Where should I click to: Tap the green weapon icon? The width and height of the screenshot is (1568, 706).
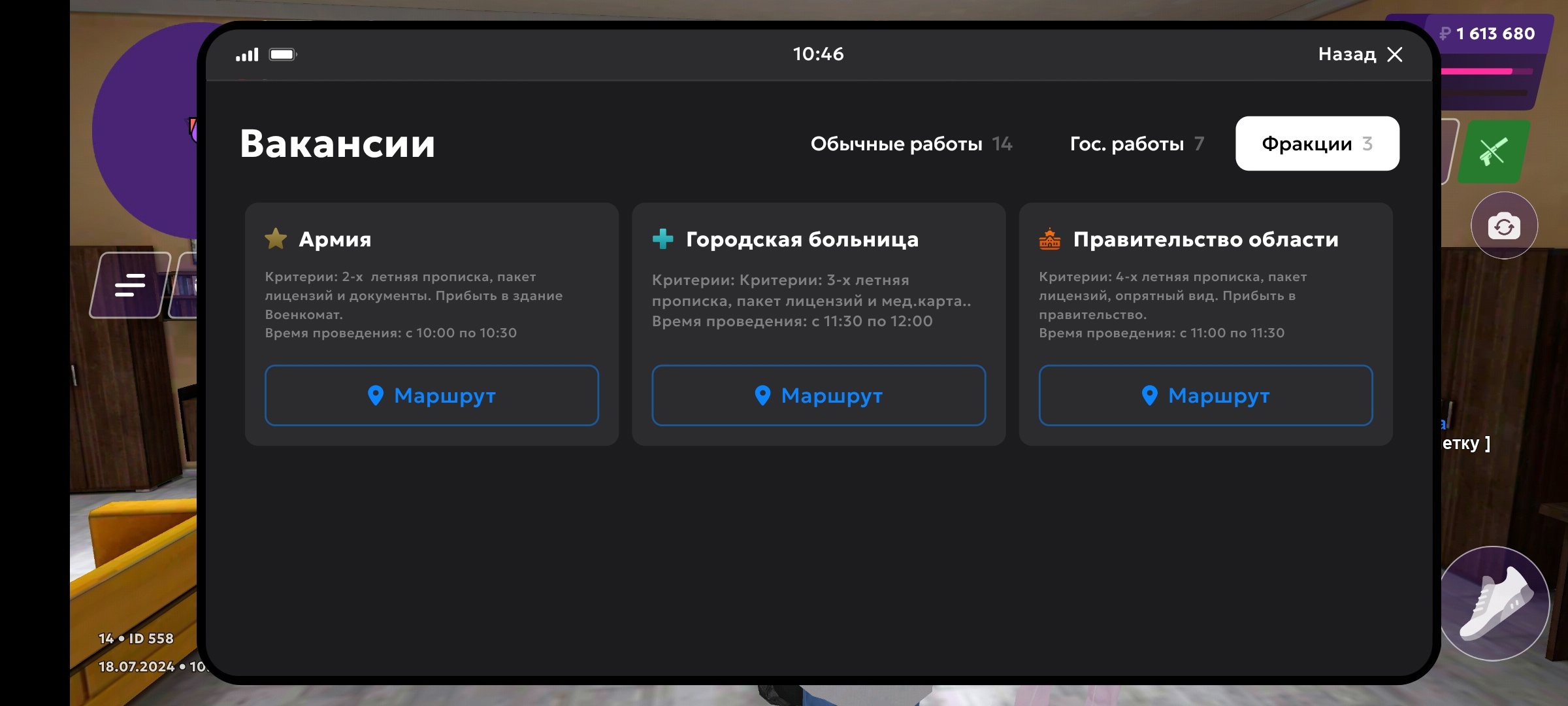pyautogui.click(x=1493, y=152)
